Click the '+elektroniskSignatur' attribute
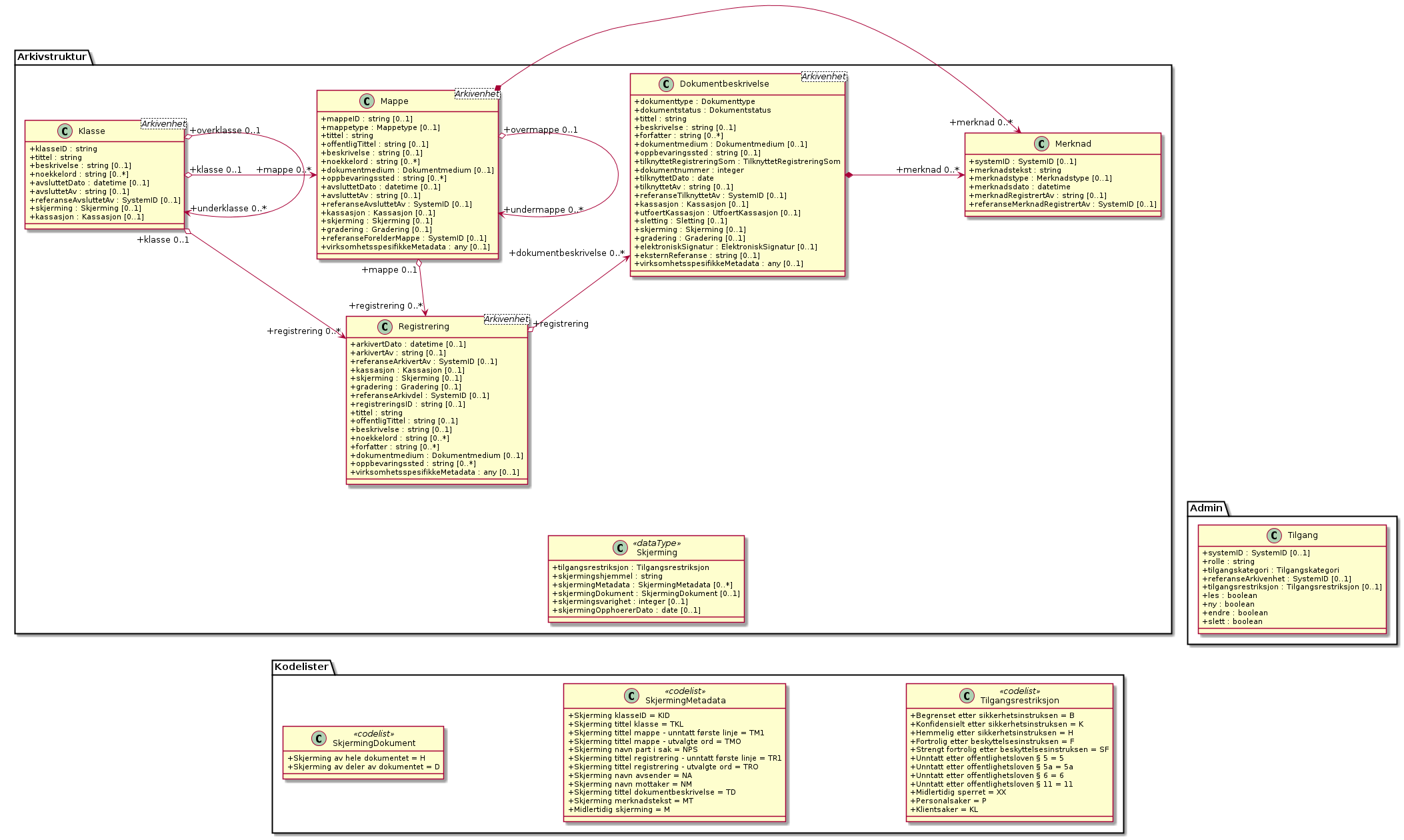Viewport: 1404px width, 840px height. tap(725, 247)
